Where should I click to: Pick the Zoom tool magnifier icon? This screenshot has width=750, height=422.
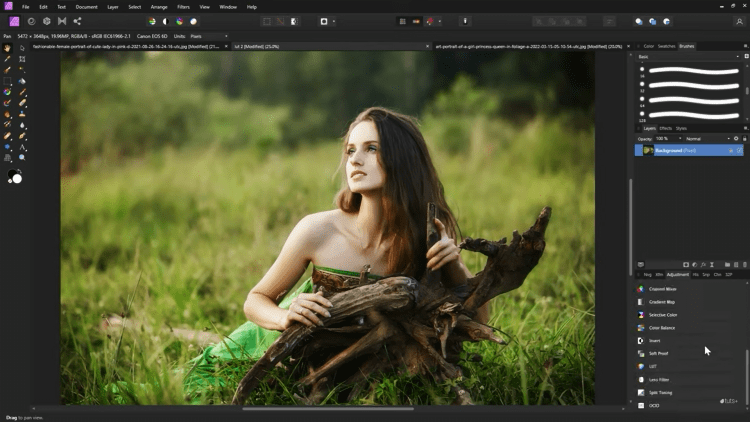click(x=22, y=157)
